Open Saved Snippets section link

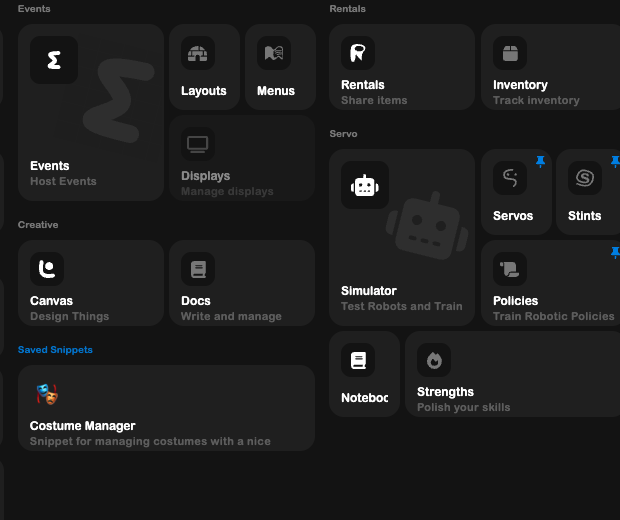click(55, 350)
